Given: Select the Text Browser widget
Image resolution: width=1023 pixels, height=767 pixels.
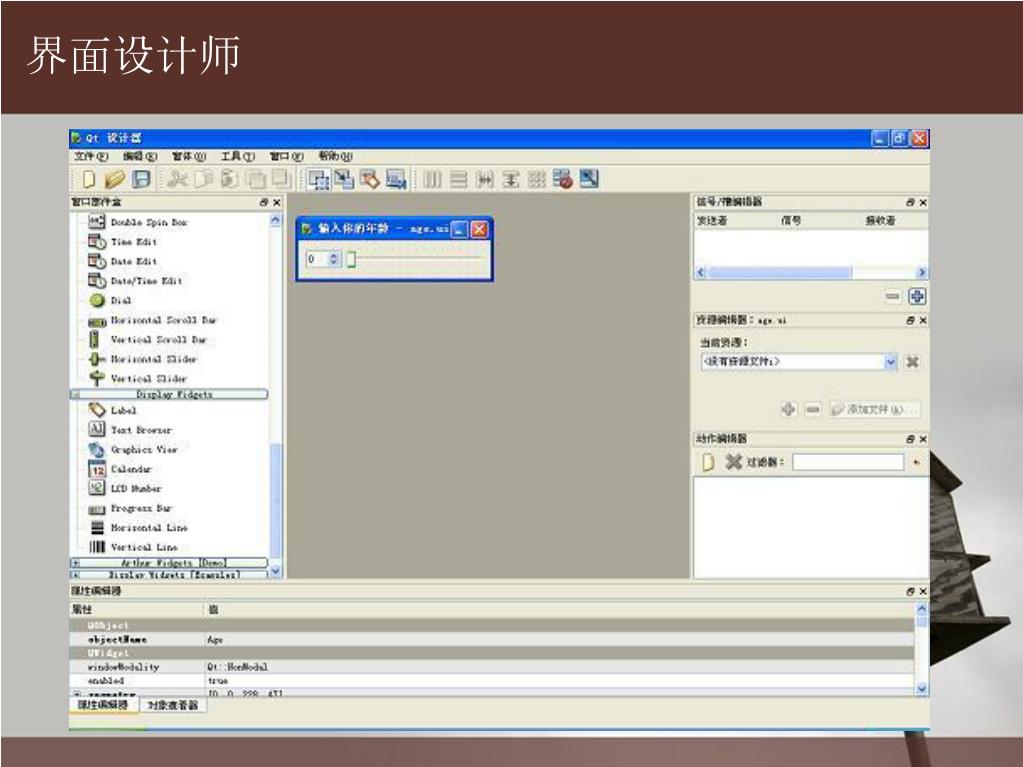Looking at the screenshot, I should [x=130, y=430].
